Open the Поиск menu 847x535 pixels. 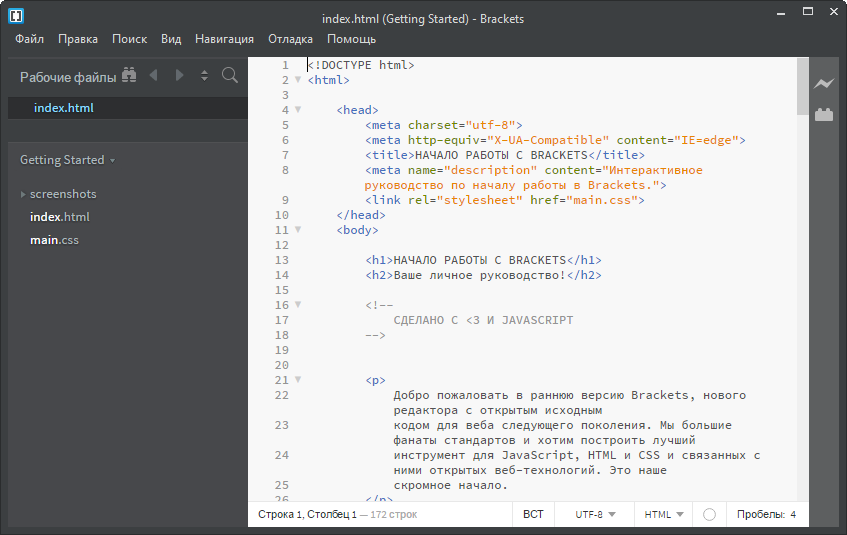point(129,39)
